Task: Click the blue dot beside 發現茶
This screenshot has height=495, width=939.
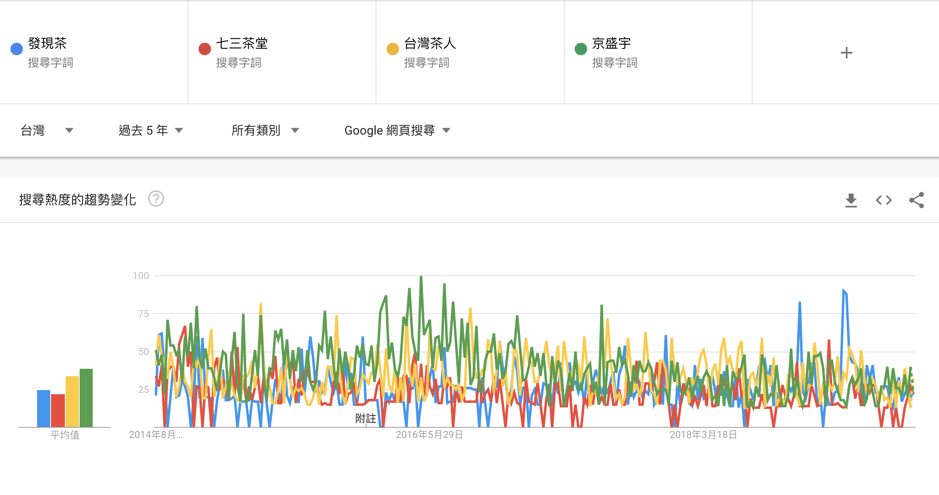Action: coord(17,49)
